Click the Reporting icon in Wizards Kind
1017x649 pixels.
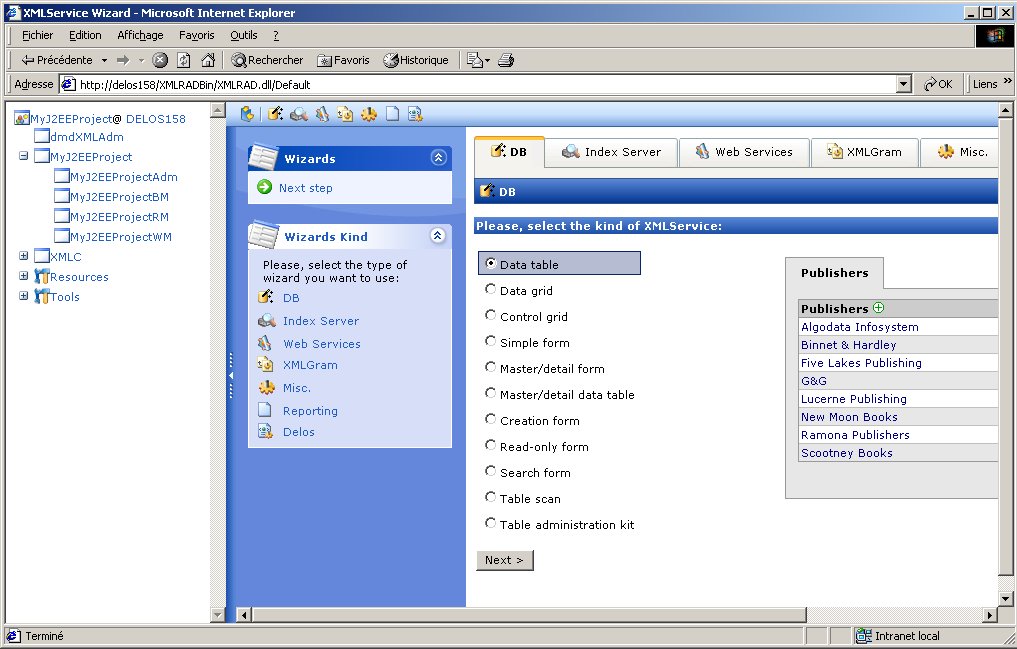click(265, 410)
